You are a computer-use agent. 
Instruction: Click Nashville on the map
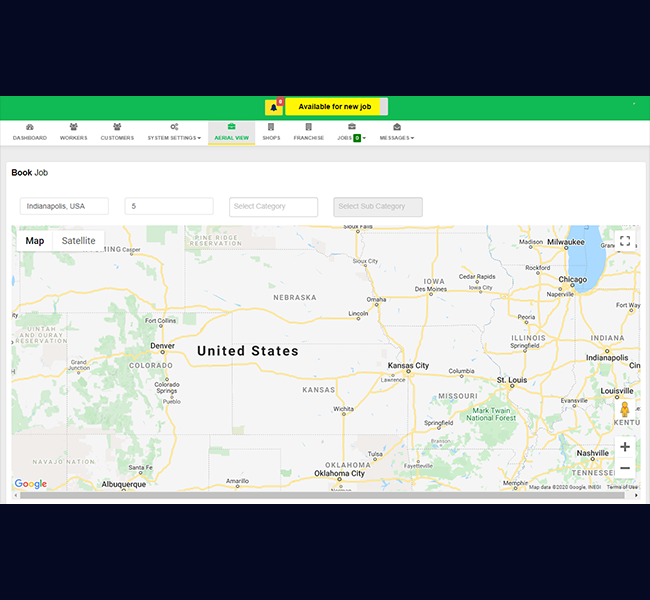(593, 453)
